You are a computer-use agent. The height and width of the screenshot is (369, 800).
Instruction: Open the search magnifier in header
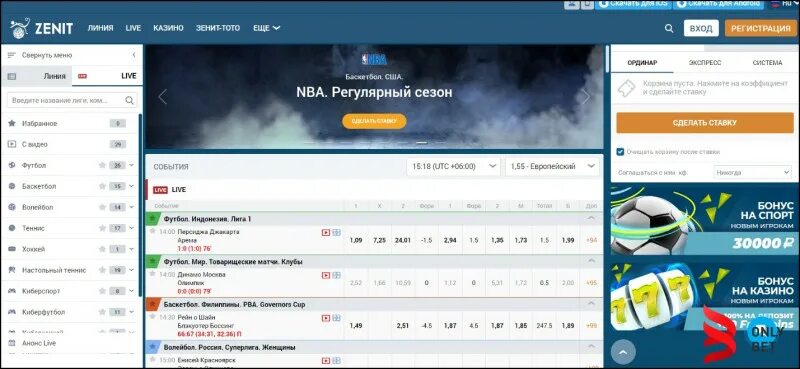click(x=669, y=29)
